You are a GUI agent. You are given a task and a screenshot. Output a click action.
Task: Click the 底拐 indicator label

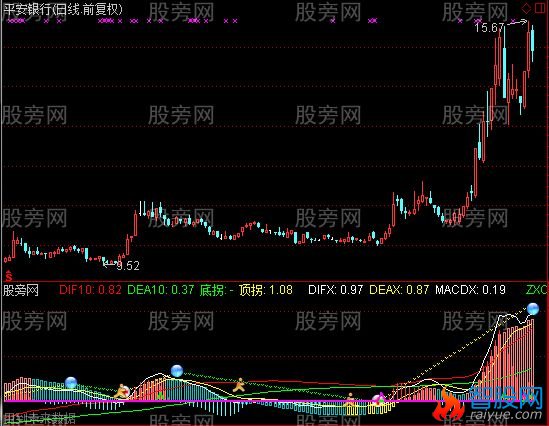[x=212, y=290]
